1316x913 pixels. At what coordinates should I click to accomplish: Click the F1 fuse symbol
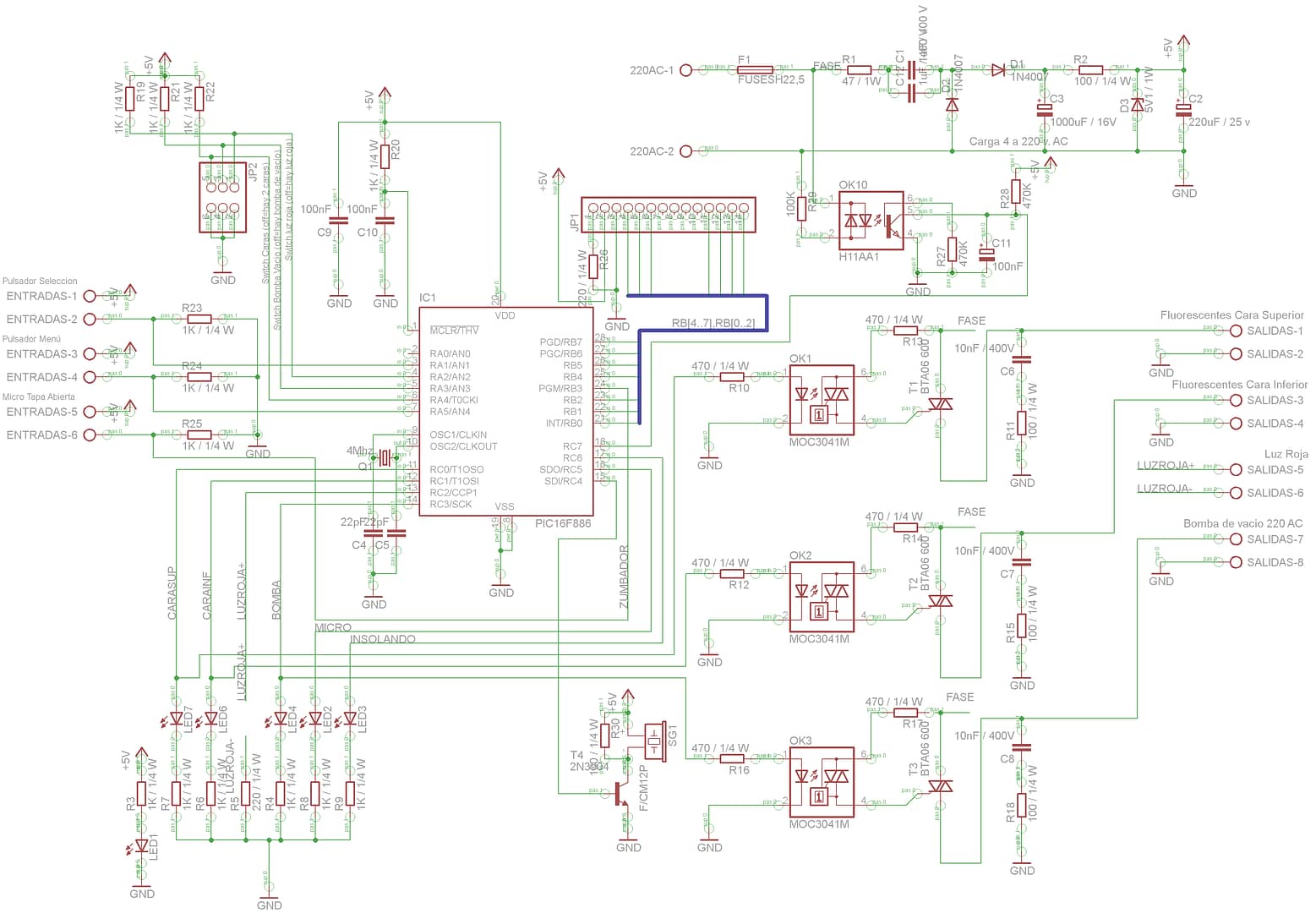tap(755, 70)
